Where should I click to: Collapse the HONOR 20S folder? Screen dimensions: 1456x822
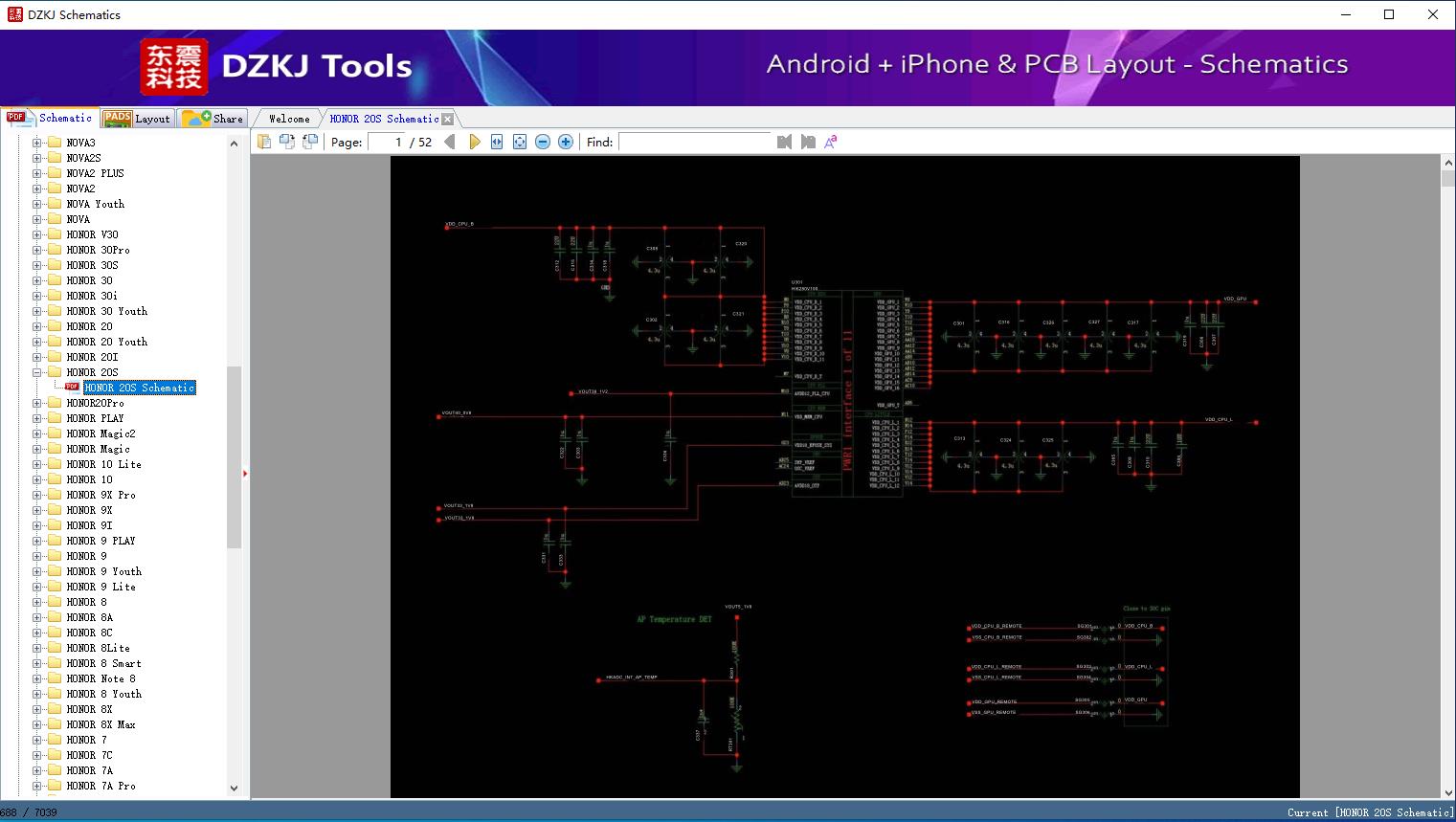(37, 372)
